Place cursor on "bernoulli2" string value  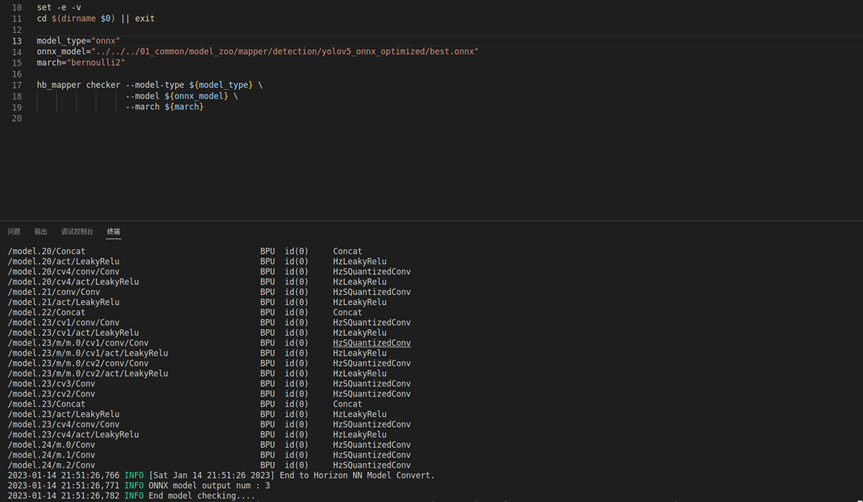[96, 63]
